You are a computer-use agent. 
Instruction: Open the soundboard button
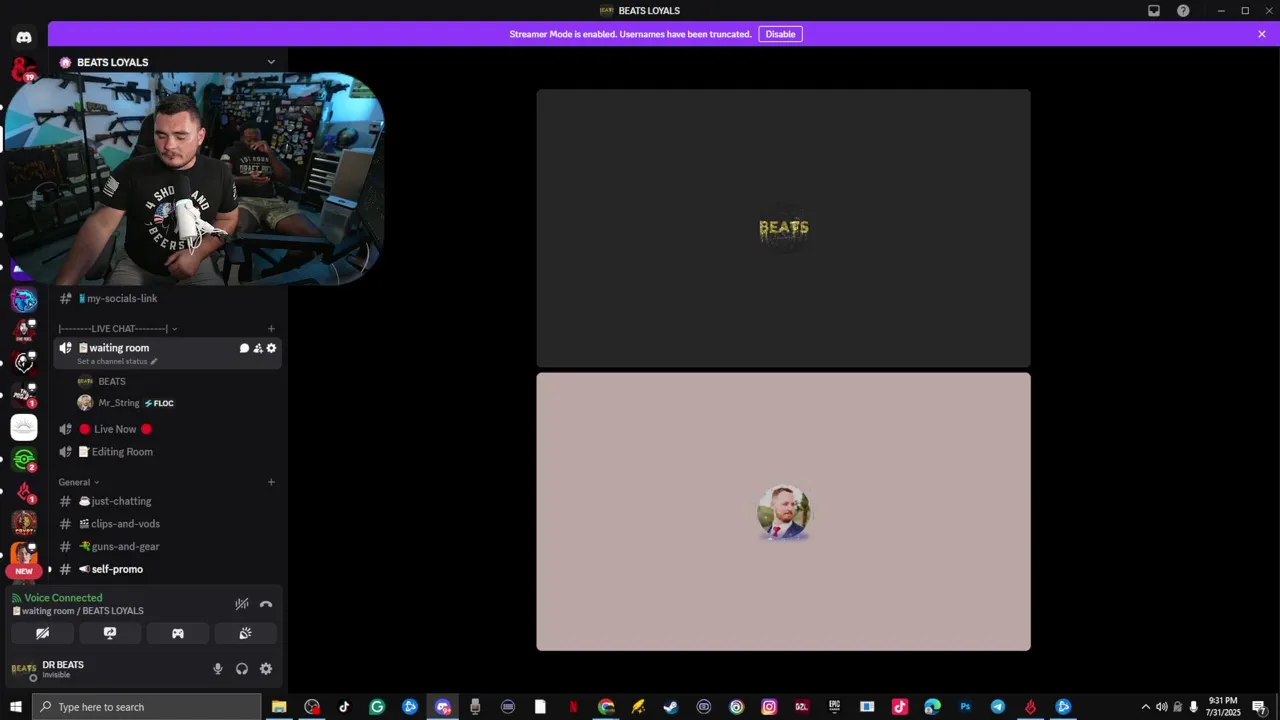245,633
